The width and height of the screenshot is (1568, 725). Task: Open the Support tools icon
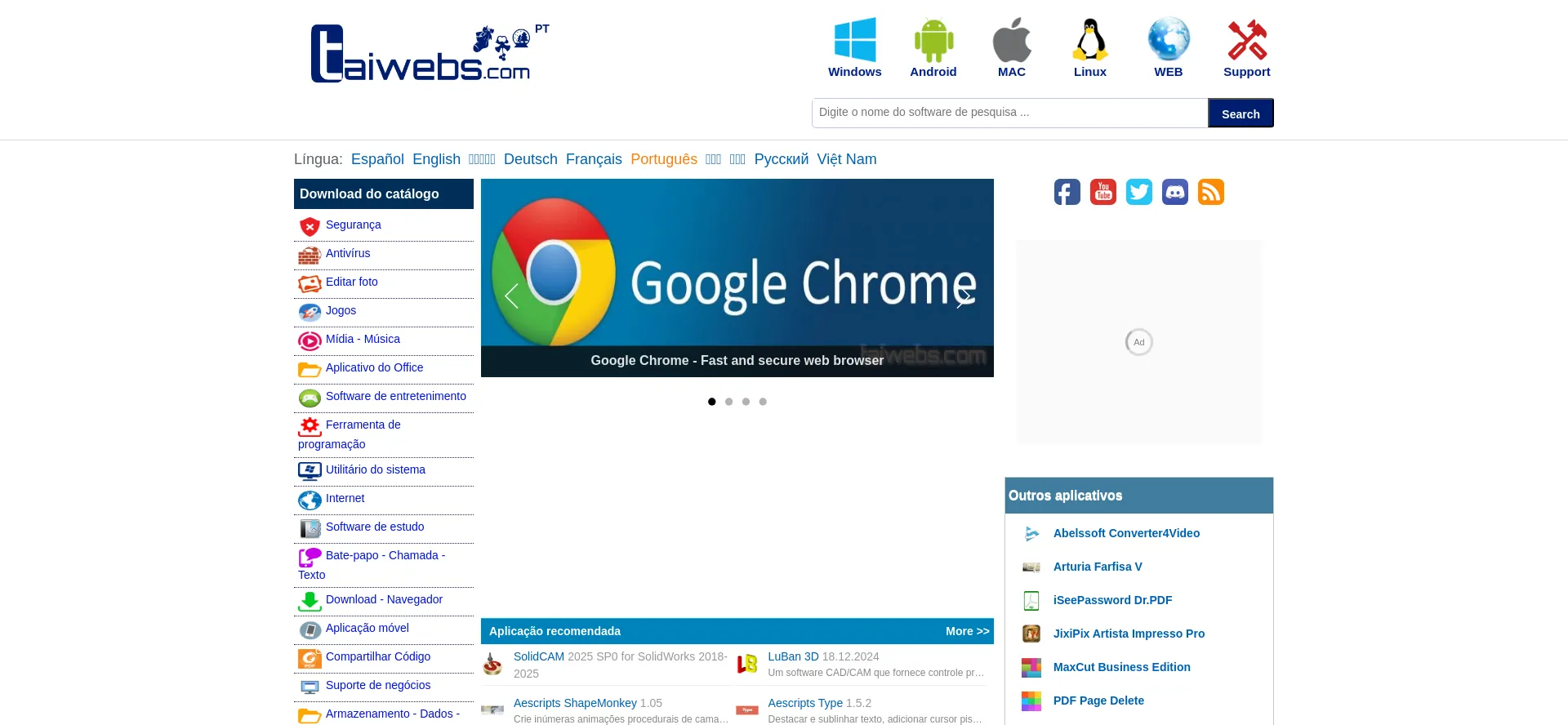click(1247, 39)
